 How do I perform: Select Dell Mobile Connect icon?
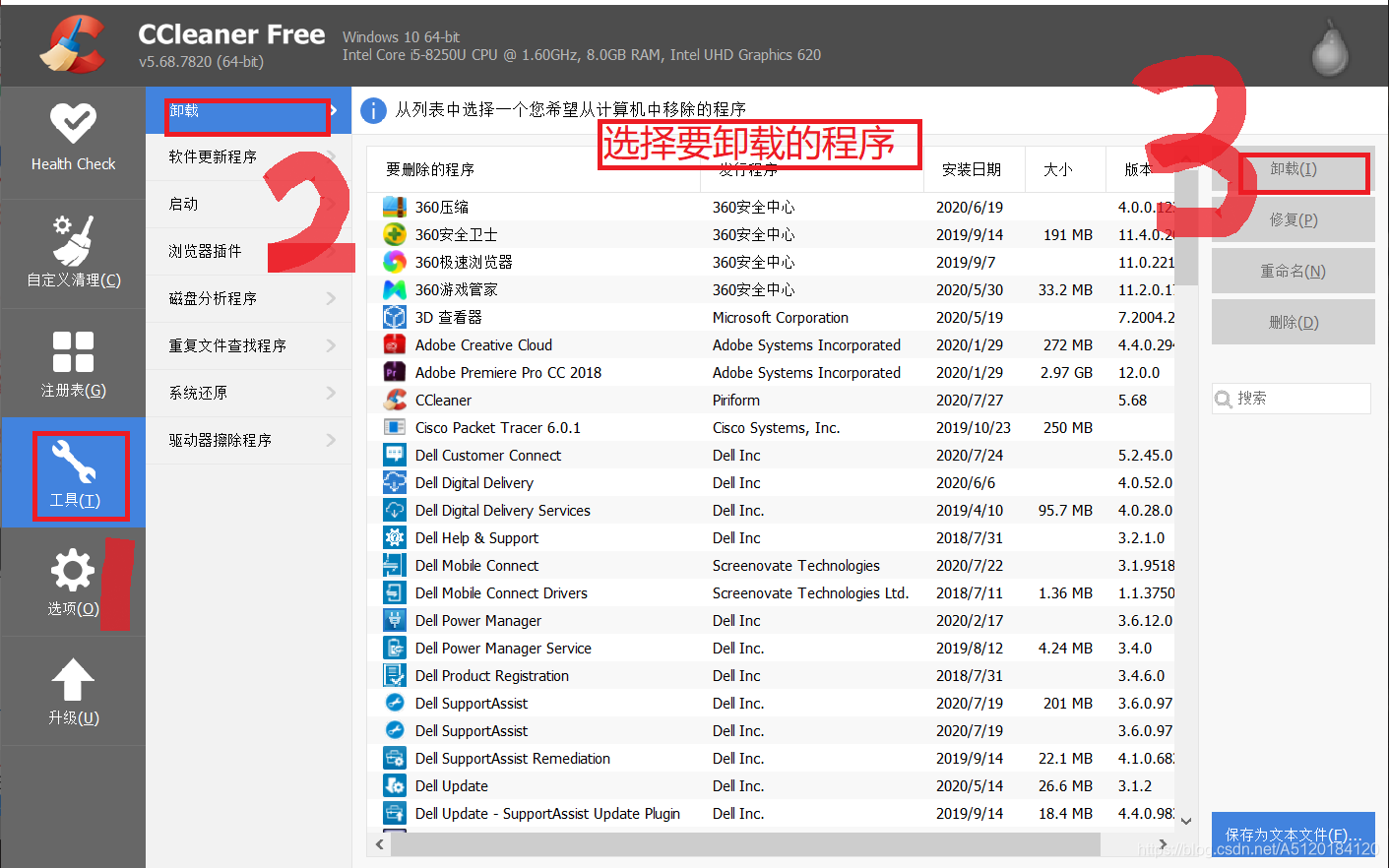coord(395,565)
